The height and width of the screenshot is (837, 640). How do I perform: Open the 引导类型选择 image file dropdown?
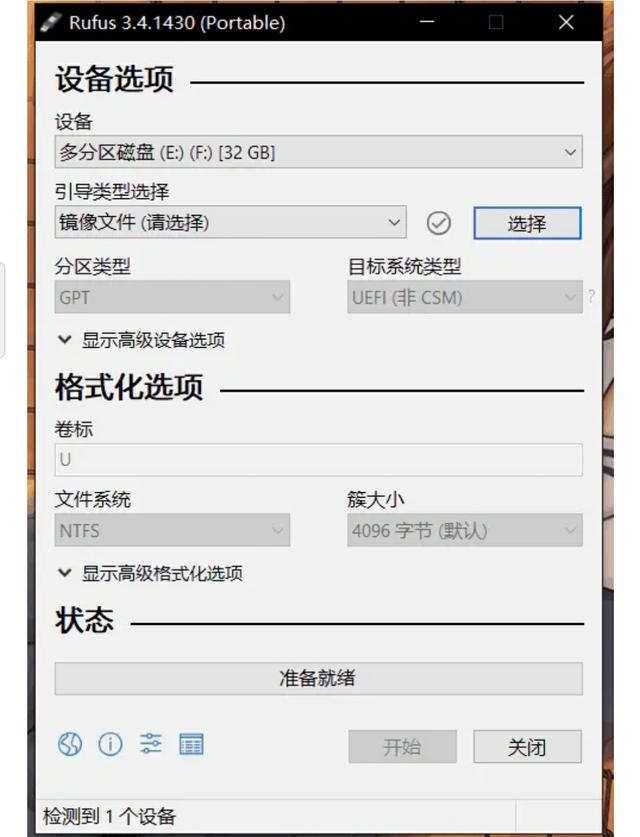pyautogui.click(x=231, y=222)
